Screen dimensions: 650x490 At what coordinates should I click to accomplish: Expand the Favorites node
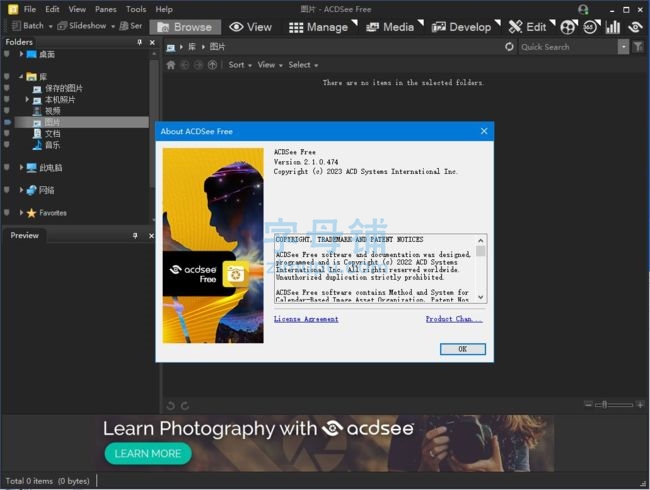[21, 213]
